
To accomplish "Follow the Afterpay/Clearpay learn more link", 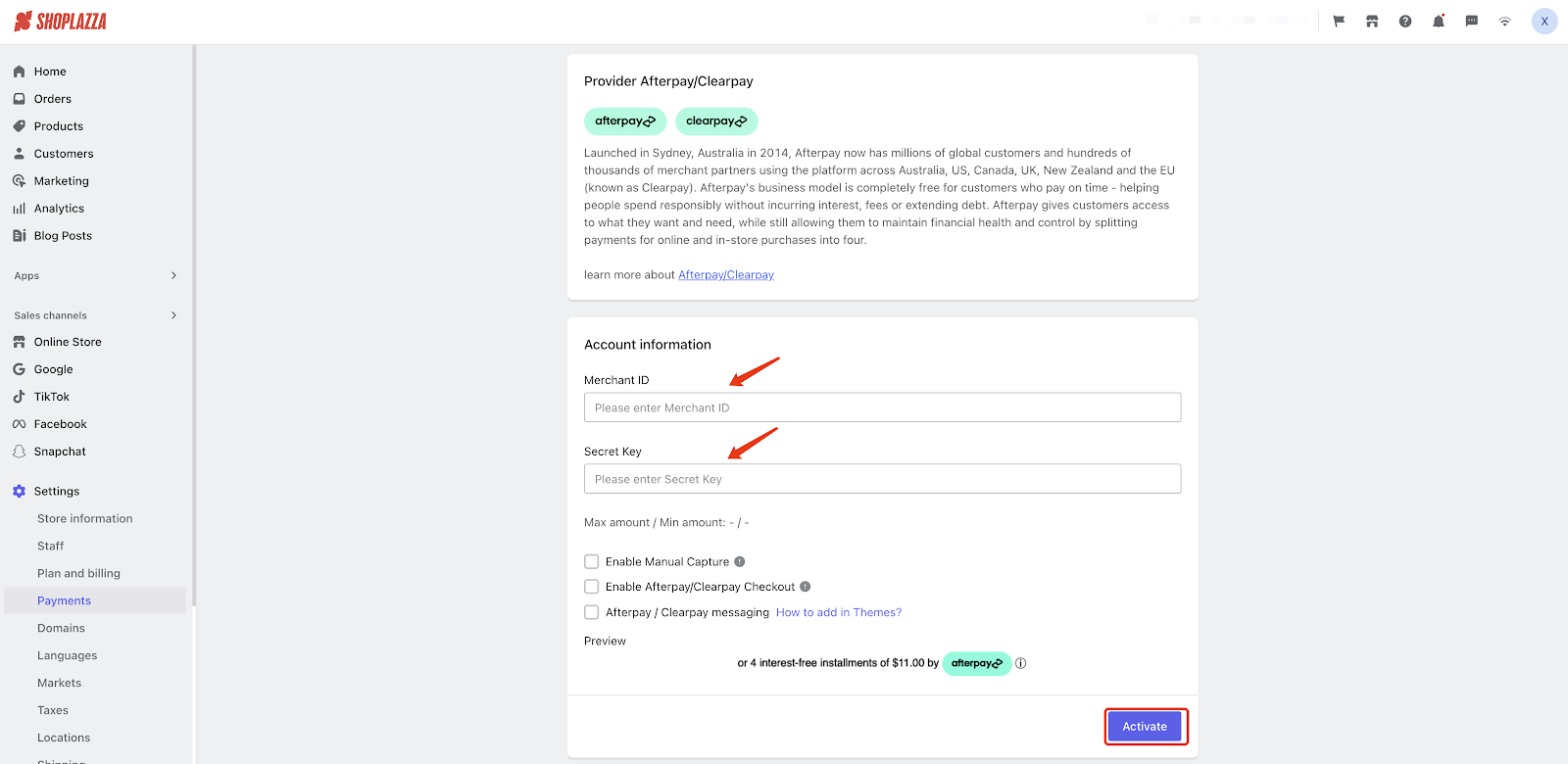I will click(726, 275).
